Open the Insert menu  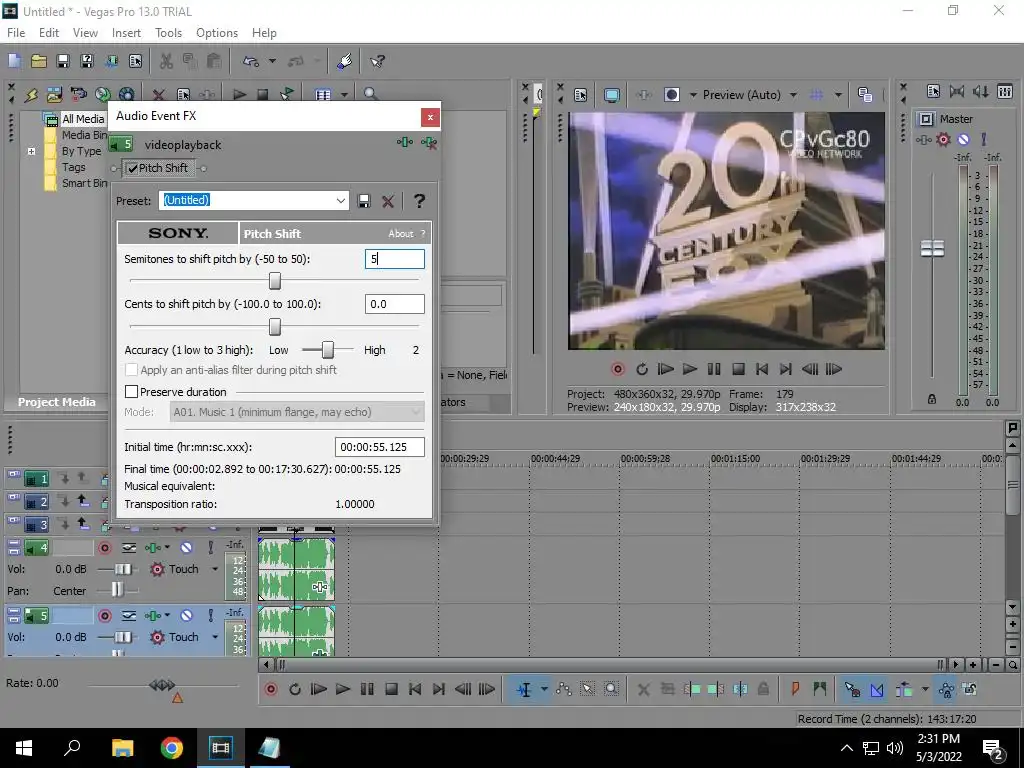click(x=126, y=33)
